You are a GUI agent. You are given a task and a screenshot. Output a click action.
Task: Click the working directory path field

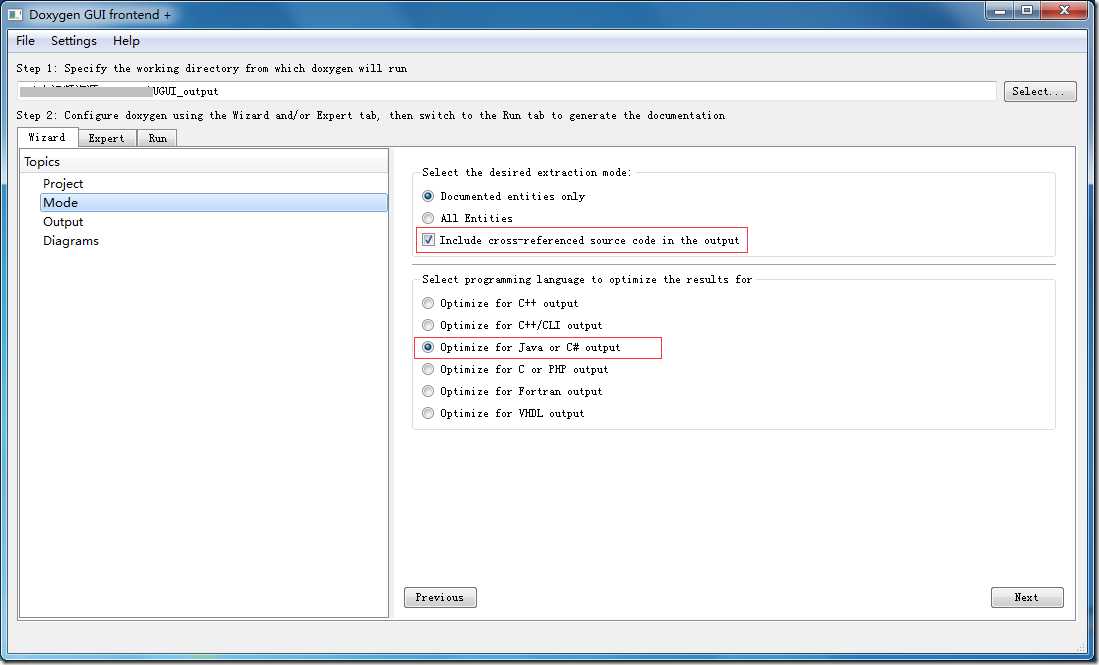506,91
